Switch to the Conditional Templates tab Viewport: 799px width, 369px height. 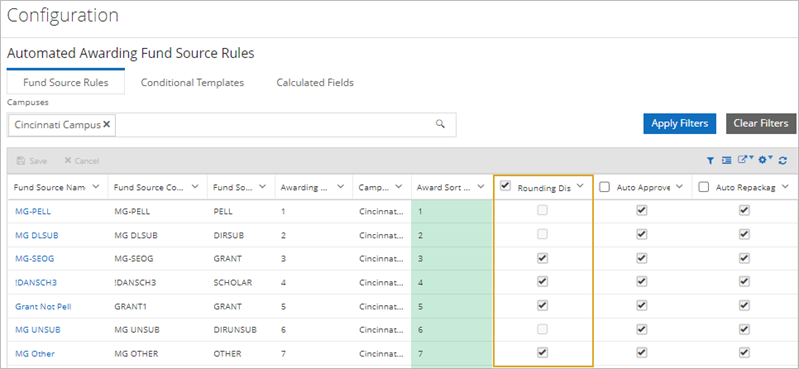click(193, 82)
